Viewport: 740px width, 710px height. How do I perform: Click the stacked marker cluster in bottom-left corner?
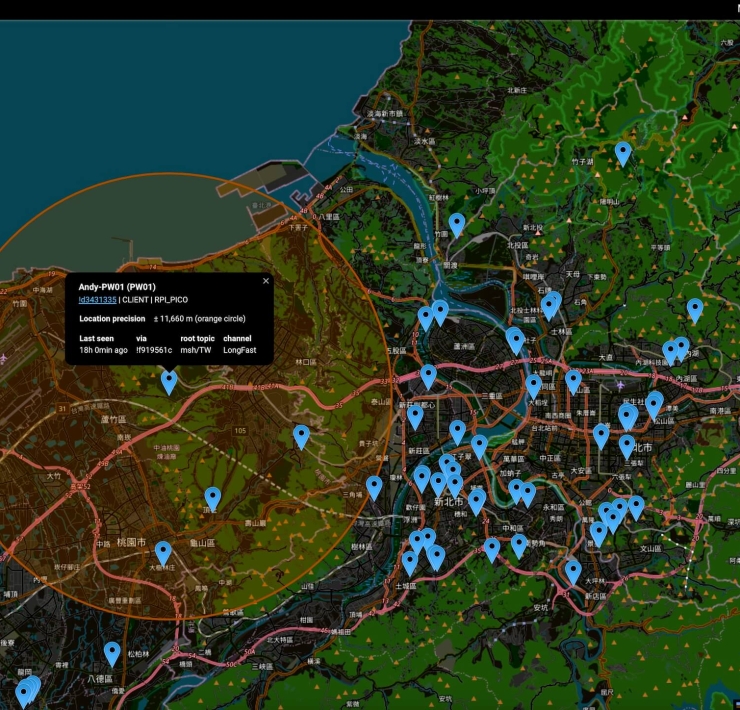tap(28, 689)
